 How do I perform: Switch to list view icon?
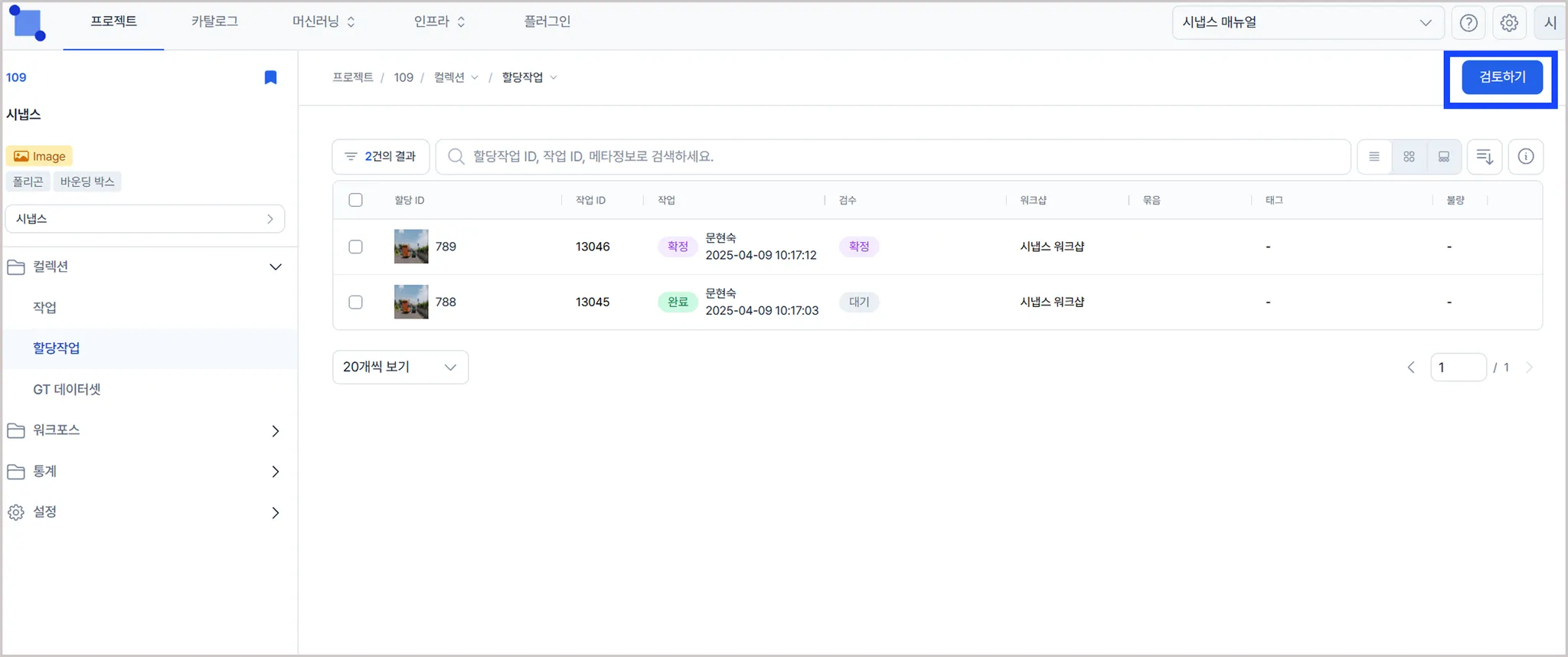(x=1374, y=156)
